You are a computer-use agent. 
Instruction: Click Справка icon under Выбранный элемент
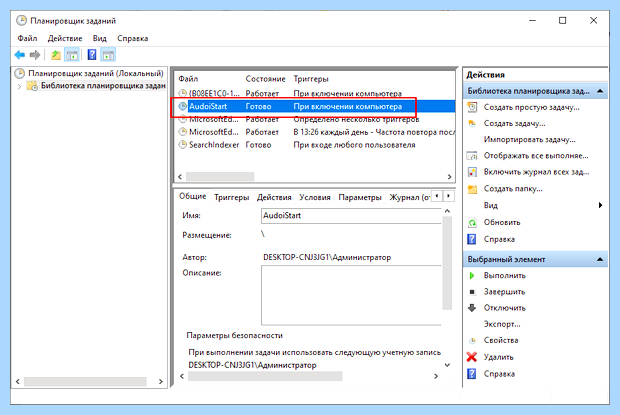coord(472,374)
